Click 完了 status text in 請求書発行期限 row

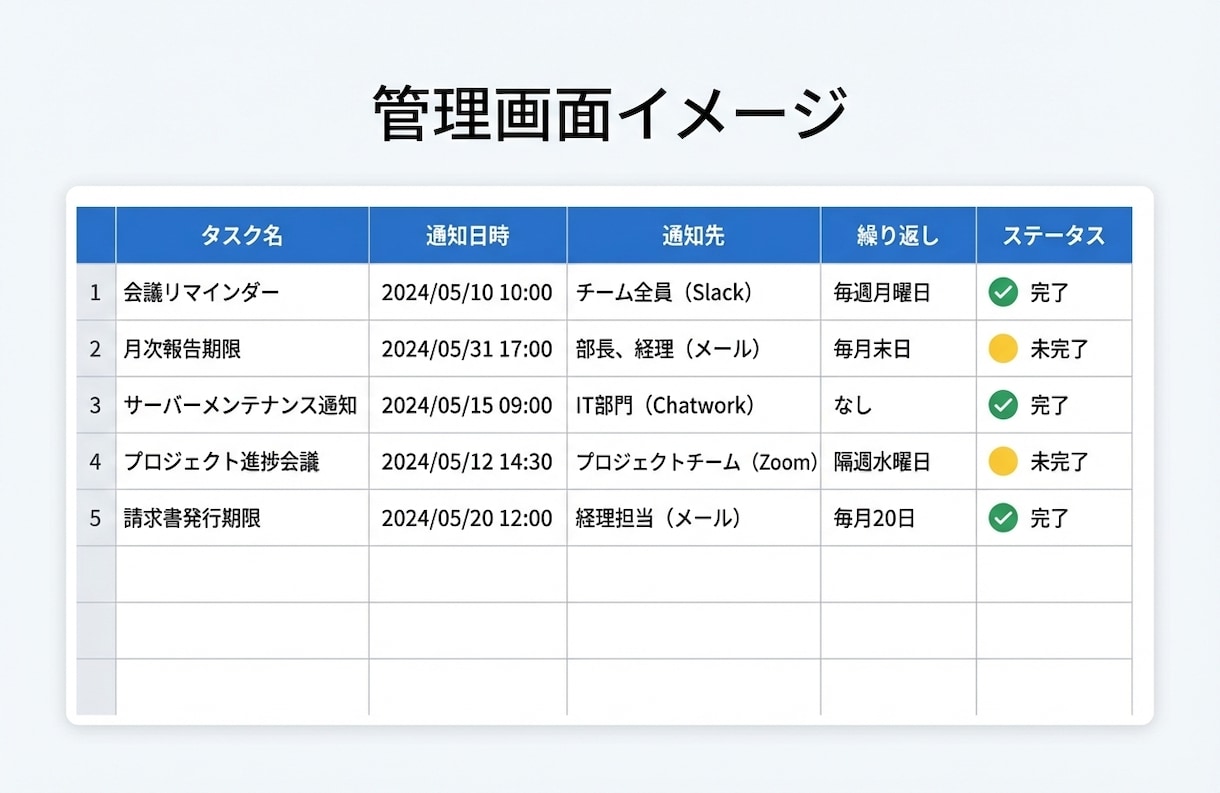click(1050, 518)
